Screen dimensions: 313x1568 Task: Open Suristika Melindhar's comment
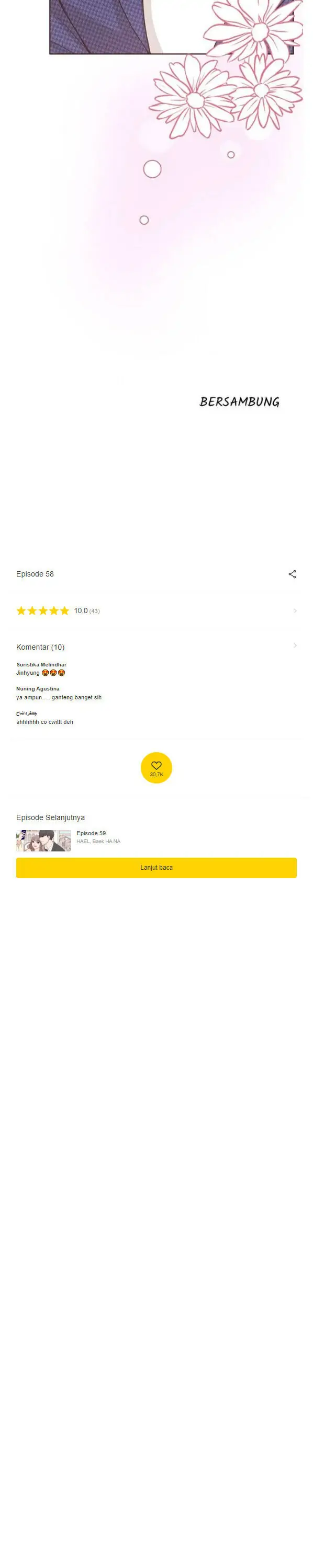coord(41,669)
